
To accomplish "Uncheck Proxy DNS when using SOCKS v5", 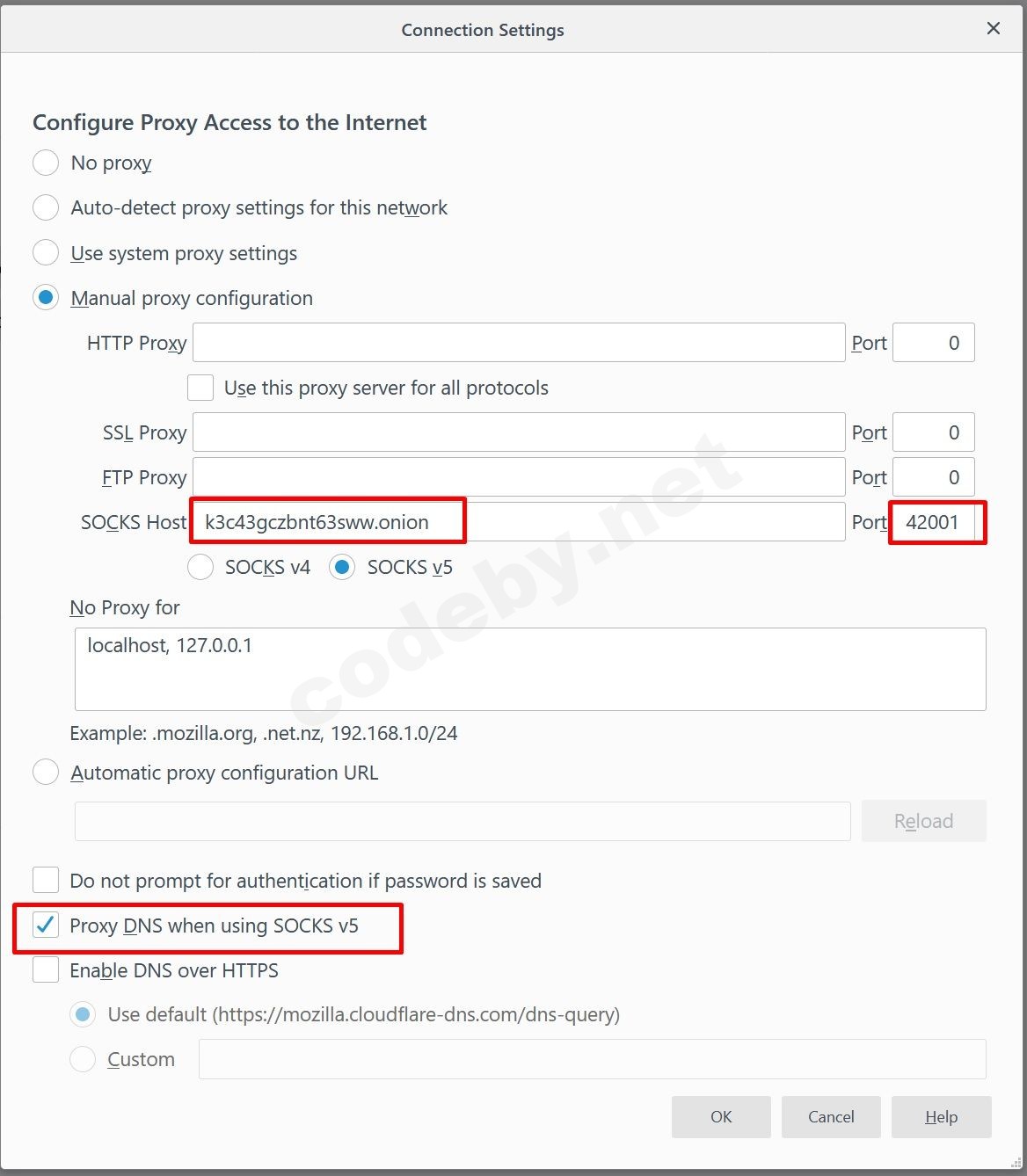I will click(46, 926).
